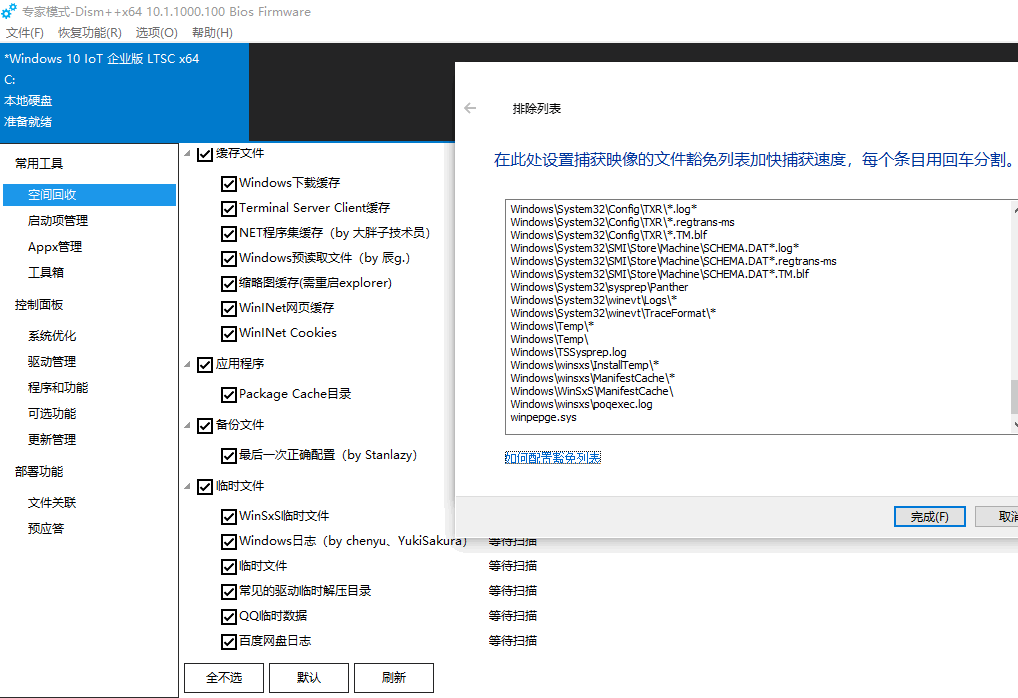Open the 恢复功能(R) menu
This screenshot has height=698, width=1018.
click(90, 33)
